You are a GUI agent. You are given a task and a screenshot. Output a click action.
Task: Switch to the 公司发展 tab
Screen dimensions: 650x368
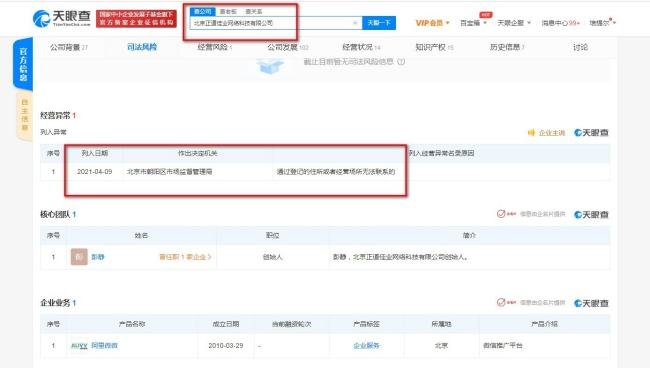(288, 47)
